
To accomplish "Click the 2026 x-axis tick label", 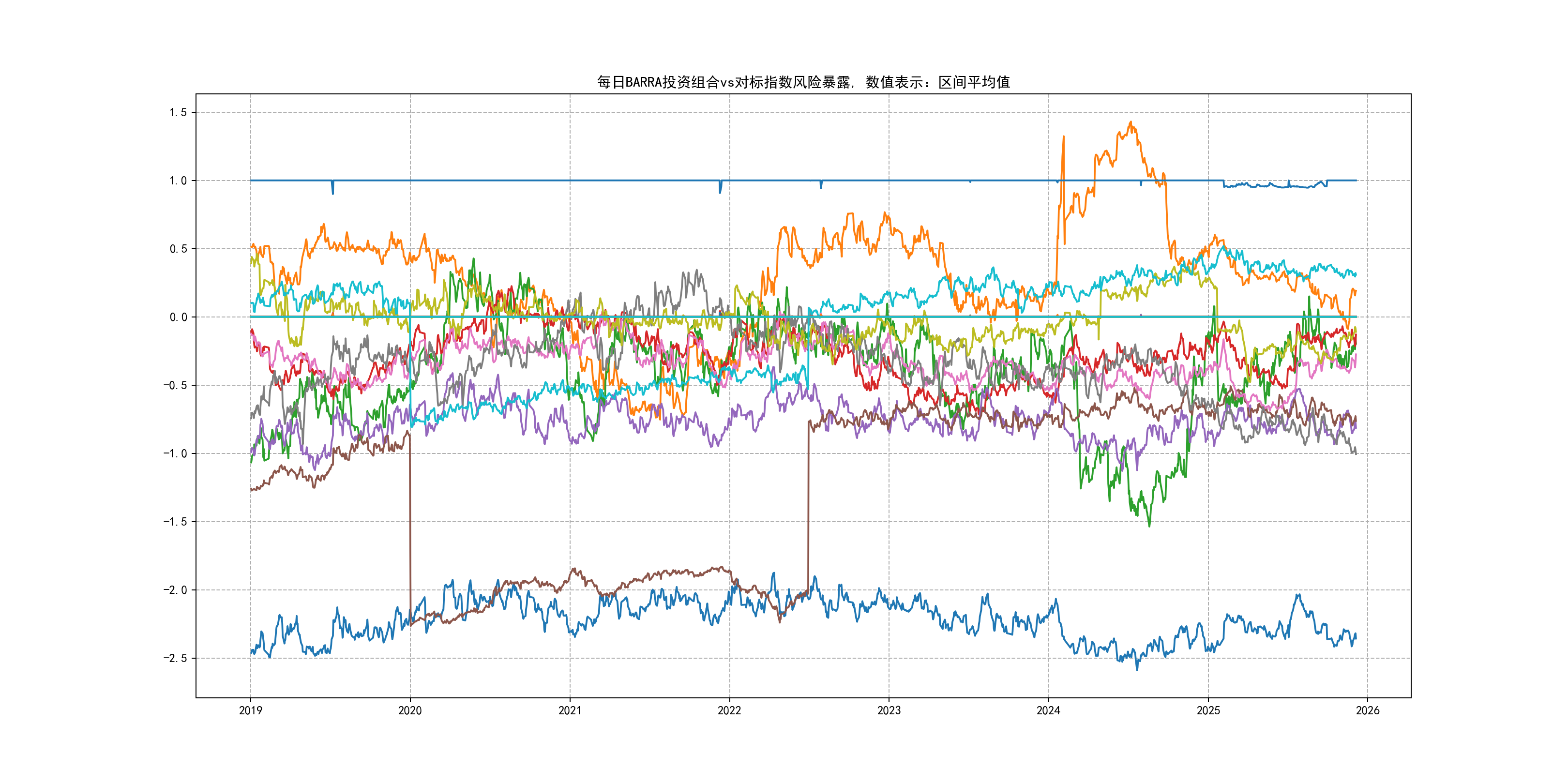I will pos(1368,710).
